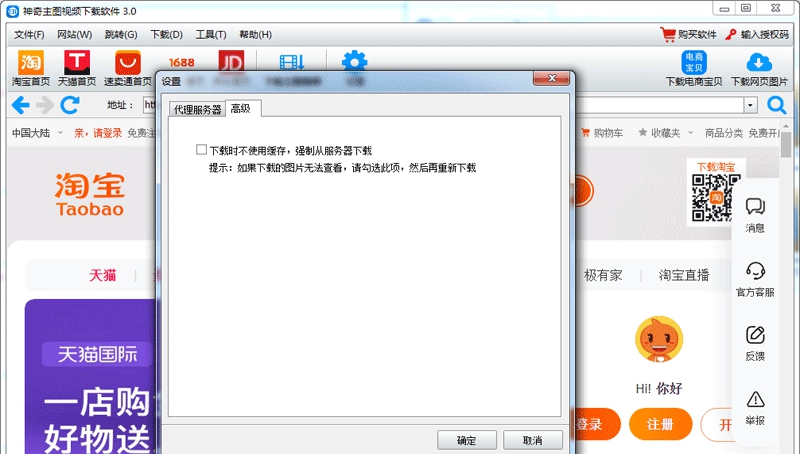
Task: Switch to the 代理服务器 tab
Action: coord(197,109)
